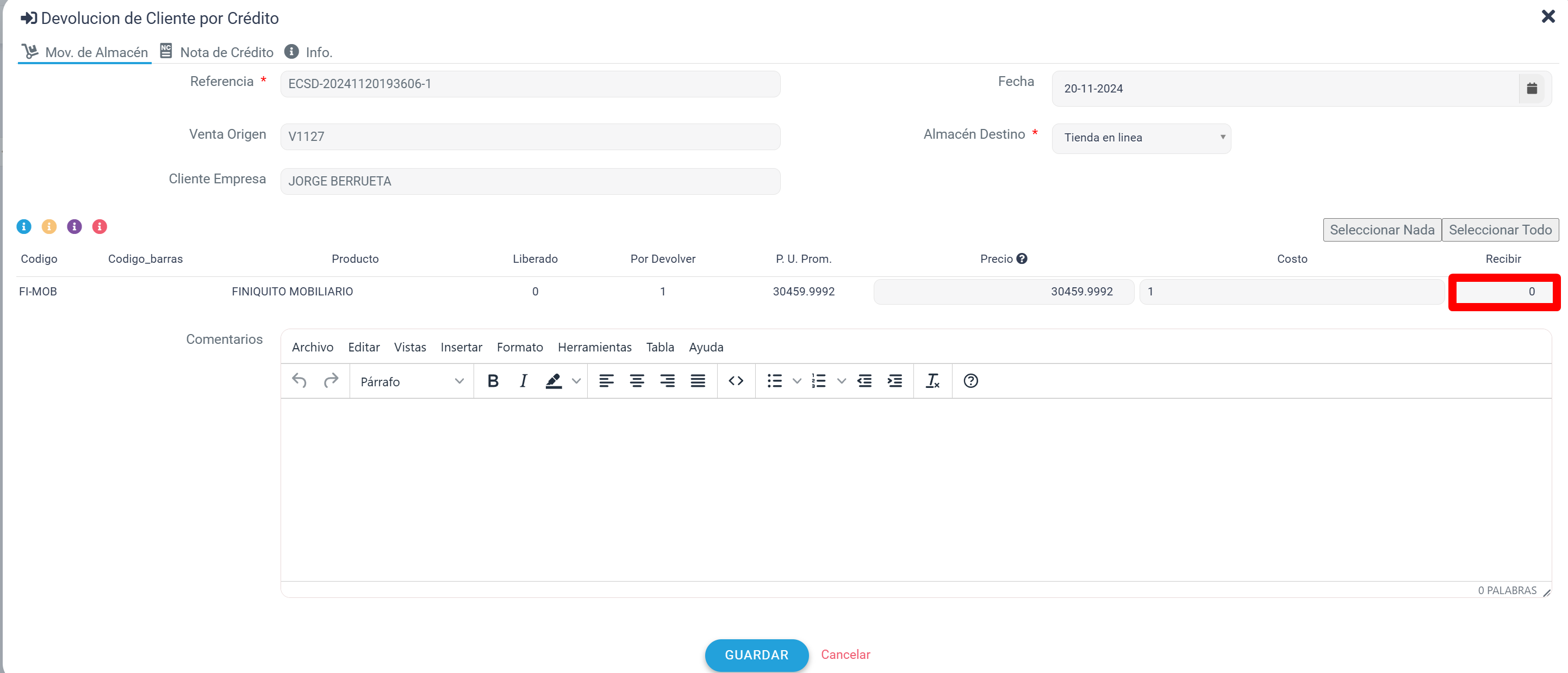Center align comment text
The image size is (1568, 673).
637,381
